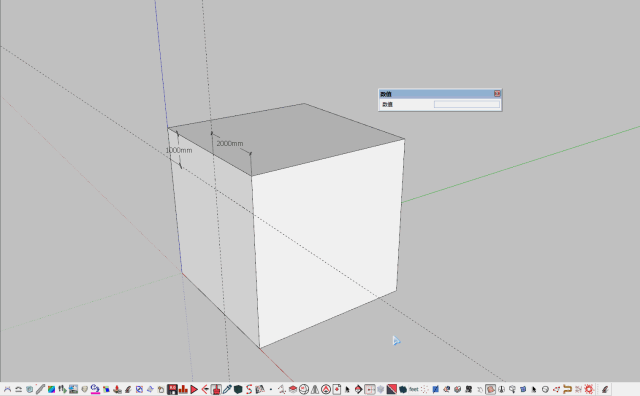Click the value input field in dialog
This screenshot has height=396, width=640.
coord(467,104)
